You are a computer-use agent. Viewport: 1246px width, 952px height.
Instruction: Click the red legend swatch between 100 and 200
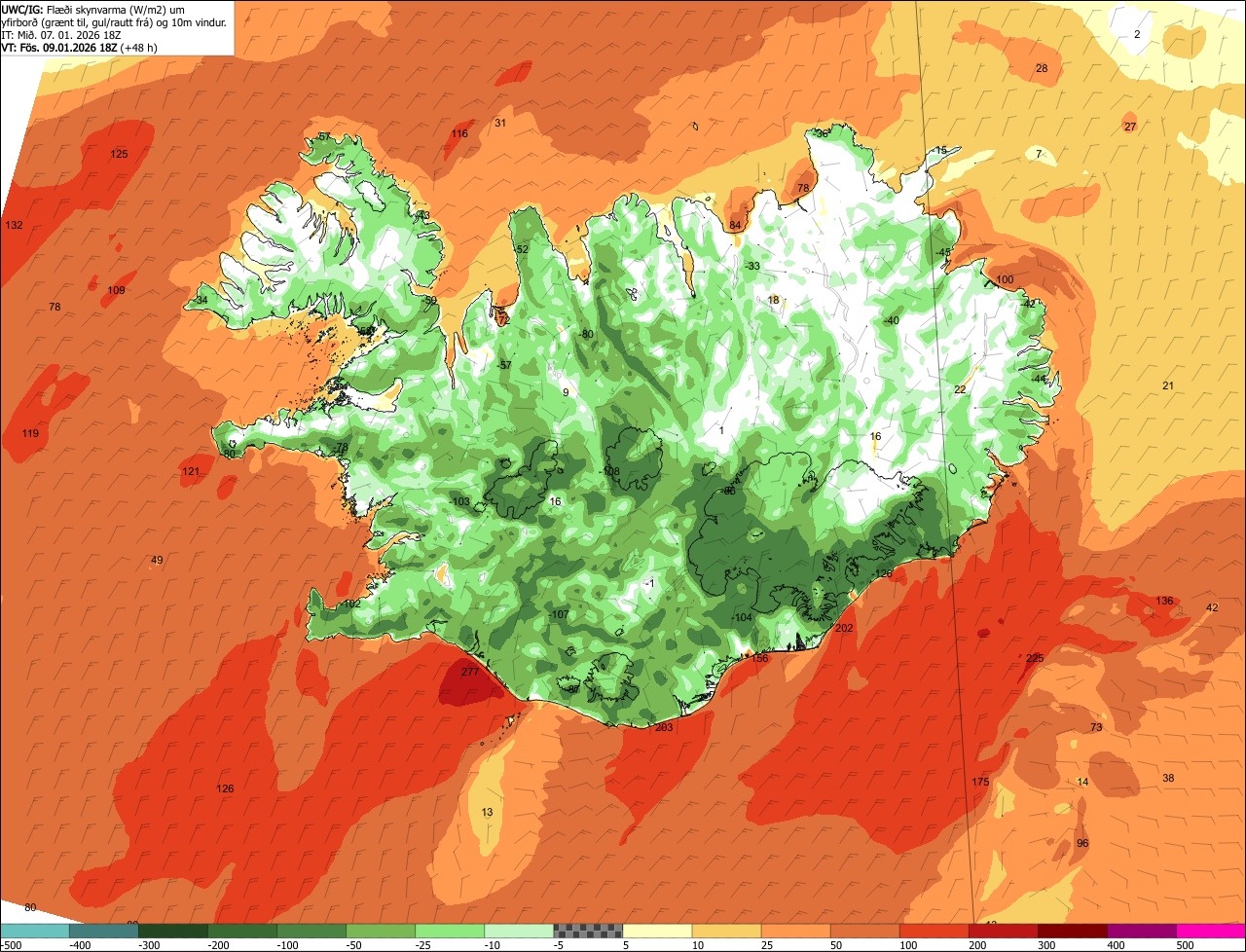point(934,931)
